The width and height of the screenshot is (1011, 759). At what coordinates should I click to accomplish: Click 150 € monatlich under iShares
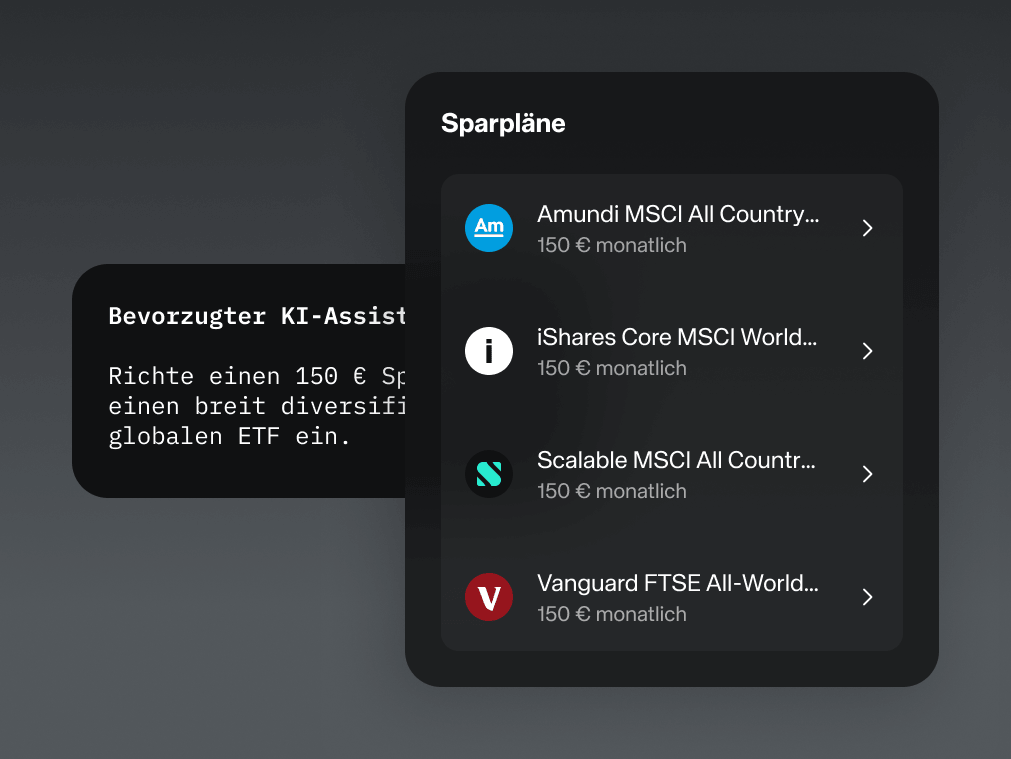612,368
